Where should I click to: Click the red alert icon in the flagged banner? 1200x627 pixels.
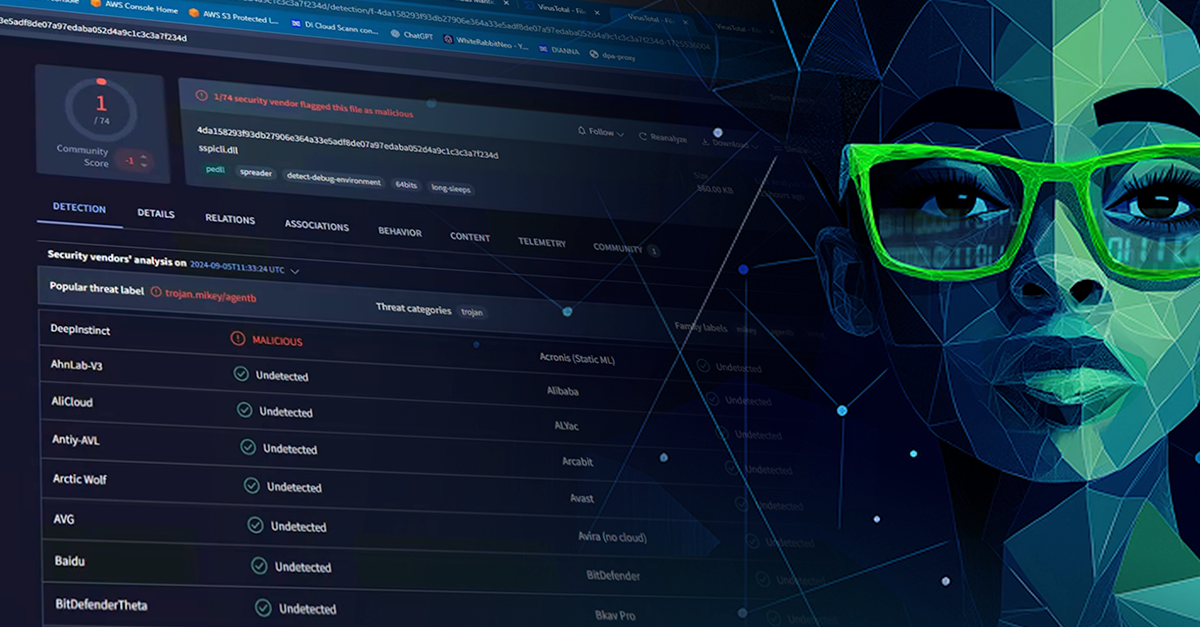click(x=201, y=96)
